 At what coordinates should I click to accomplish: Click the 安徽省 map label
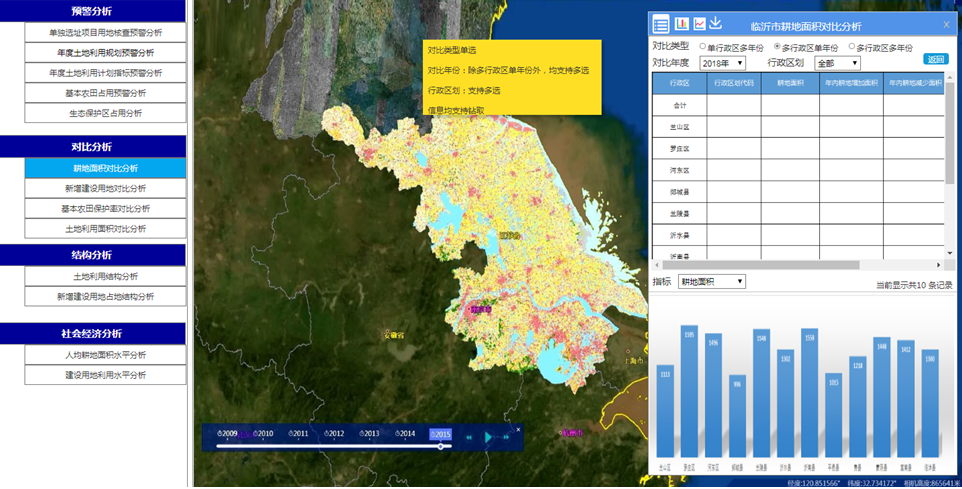(394, 335)
